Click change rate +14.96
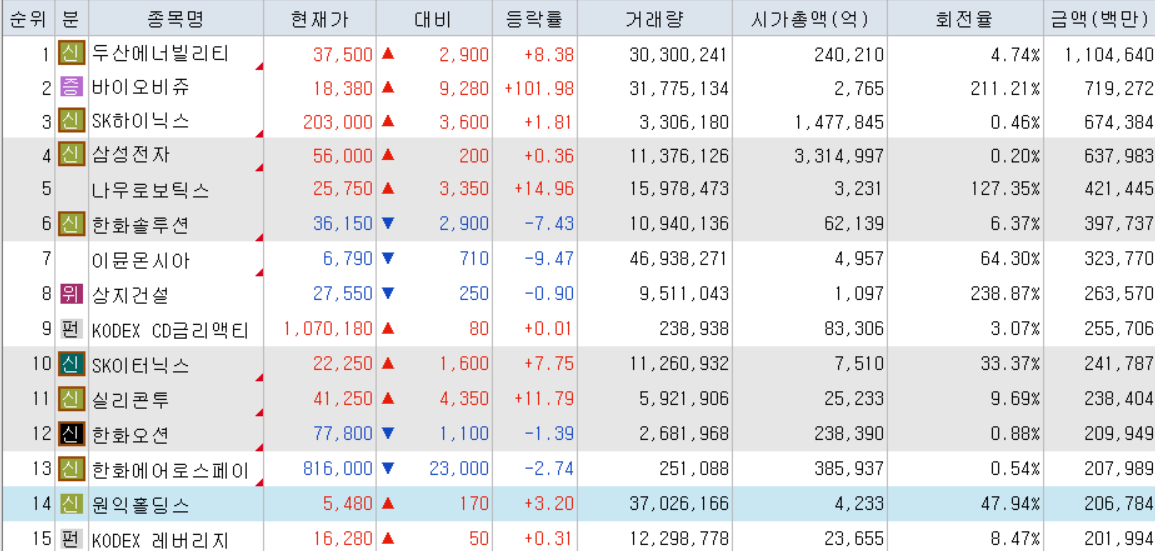Image resolution: width=1155 pixels, height=551 pixels. 544,189
